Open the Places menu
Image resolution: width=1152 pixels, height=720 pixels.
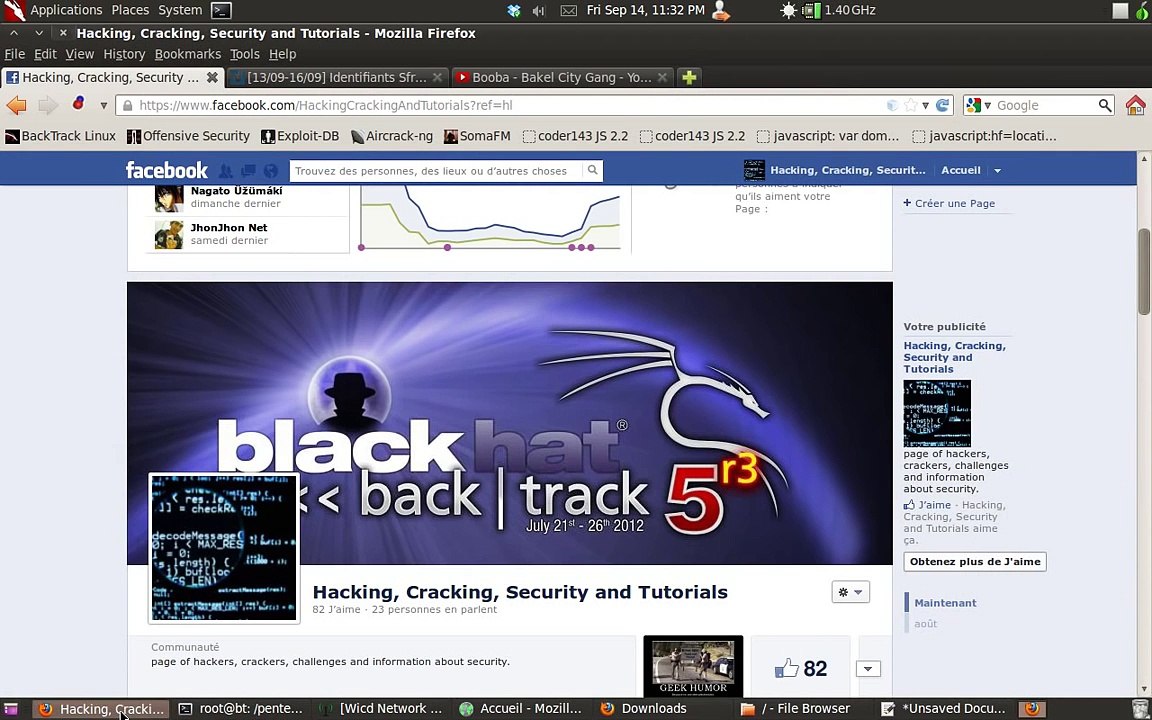pyautogui.click(x=130, y=10)
